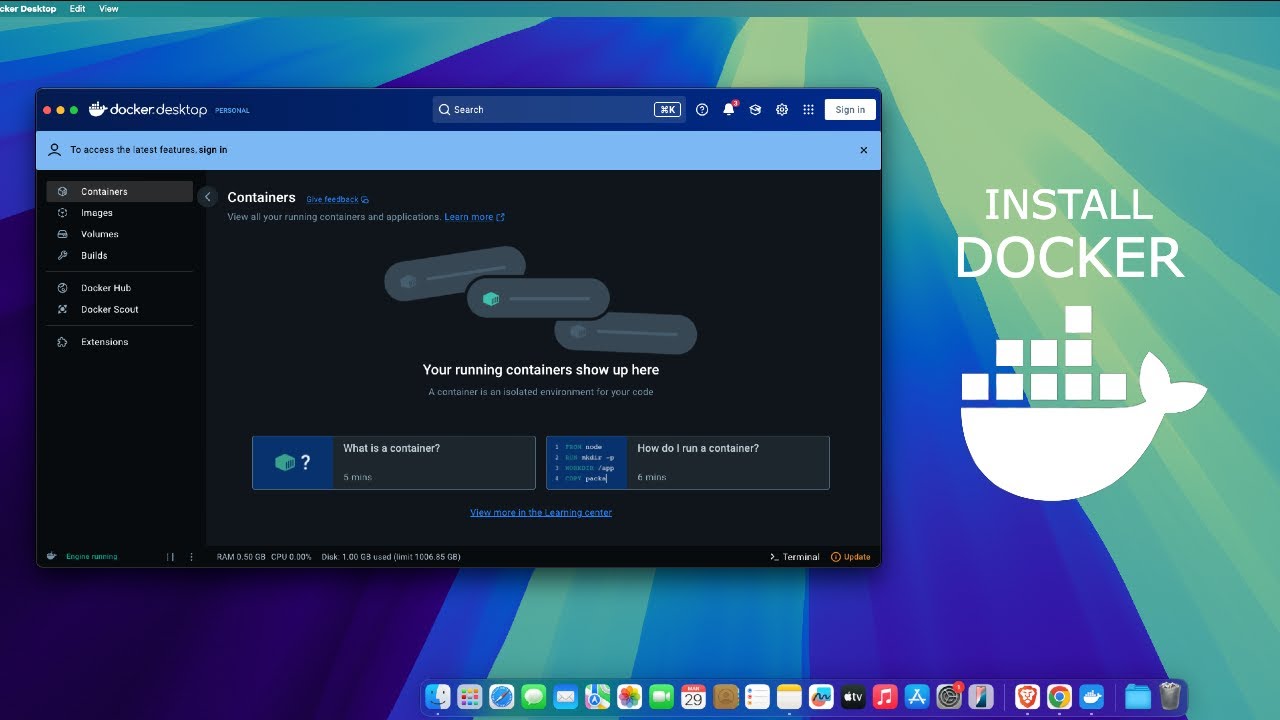Click disk usage status text
The height and width of the screenshot is (720, 1280).
[392, 557]
